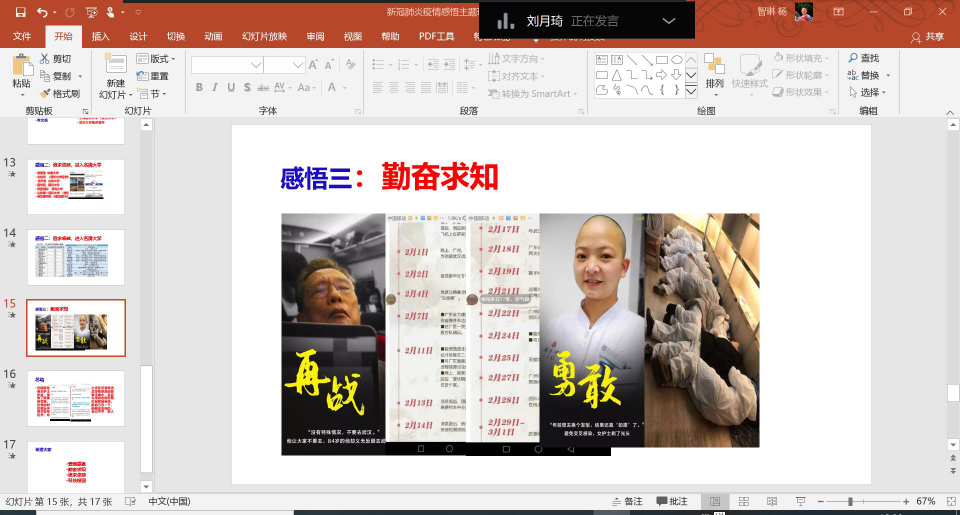Viewport: 960px width, 515px height.
Task: Click Align Left paragraph icon
Action: (x=378, y=88)
